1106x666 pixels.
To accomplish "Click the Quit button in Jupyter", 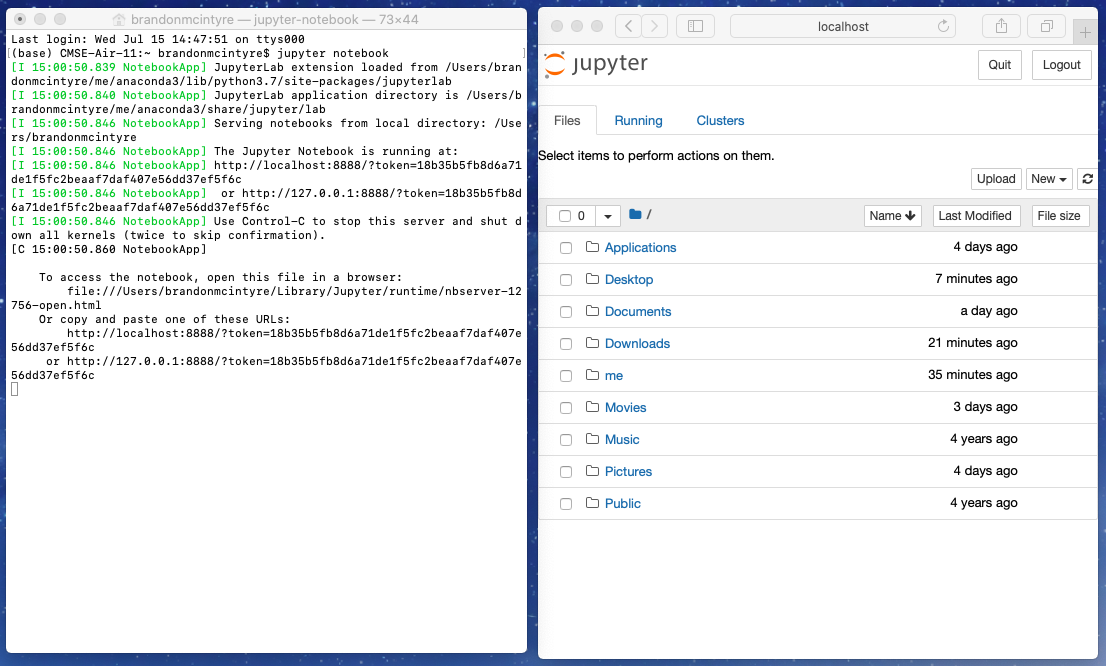I will pyautogui.click(x=999, y=65).
